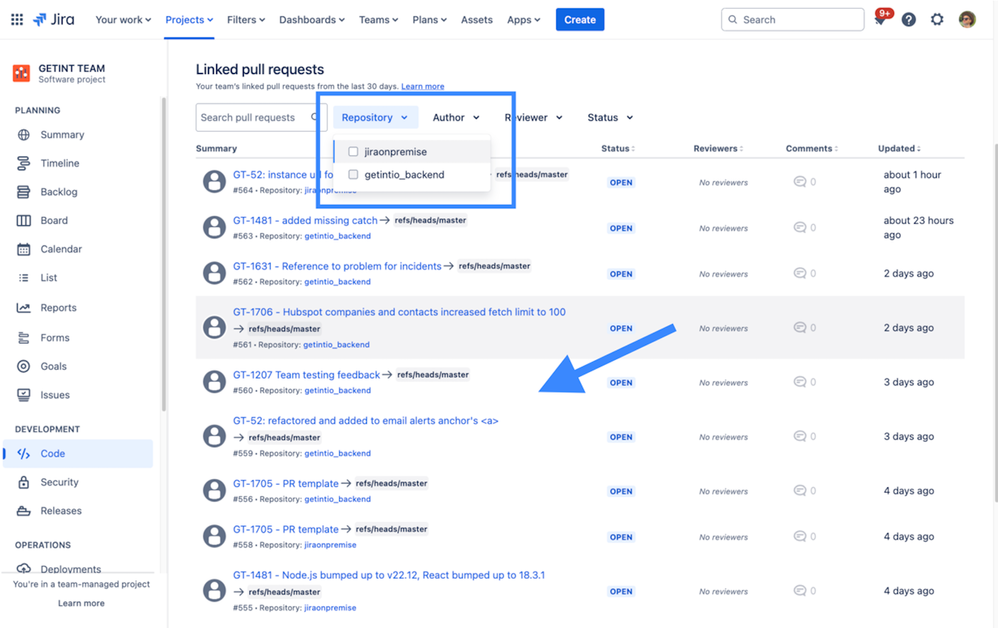This screenshot has height=628, width=998.
Task: Open the Repository filter dropdown
Action: pyautogui.click(x=375, y=118)
